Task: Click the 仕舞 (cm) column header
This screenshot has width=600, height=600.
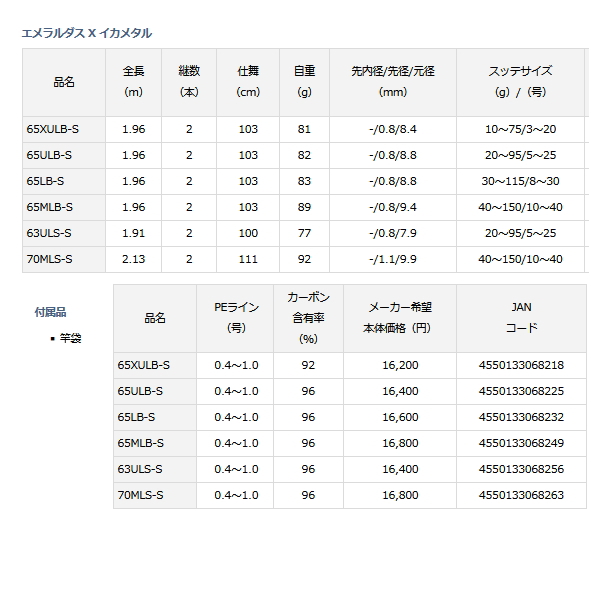Action: tap(248, 82)
